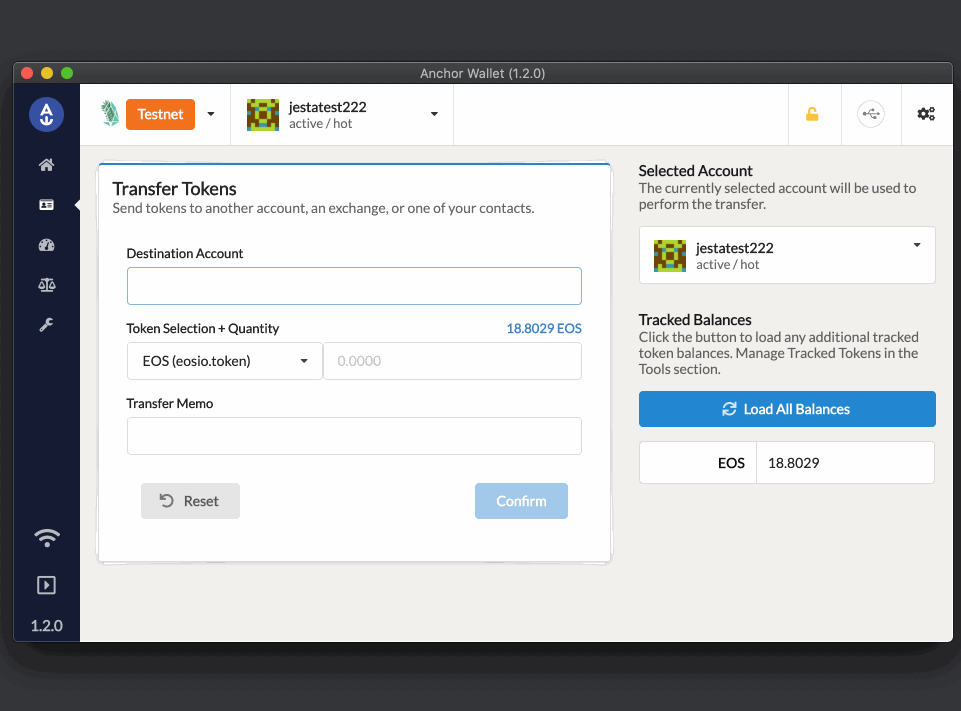Go to the Home section

[x=47, y=165]
